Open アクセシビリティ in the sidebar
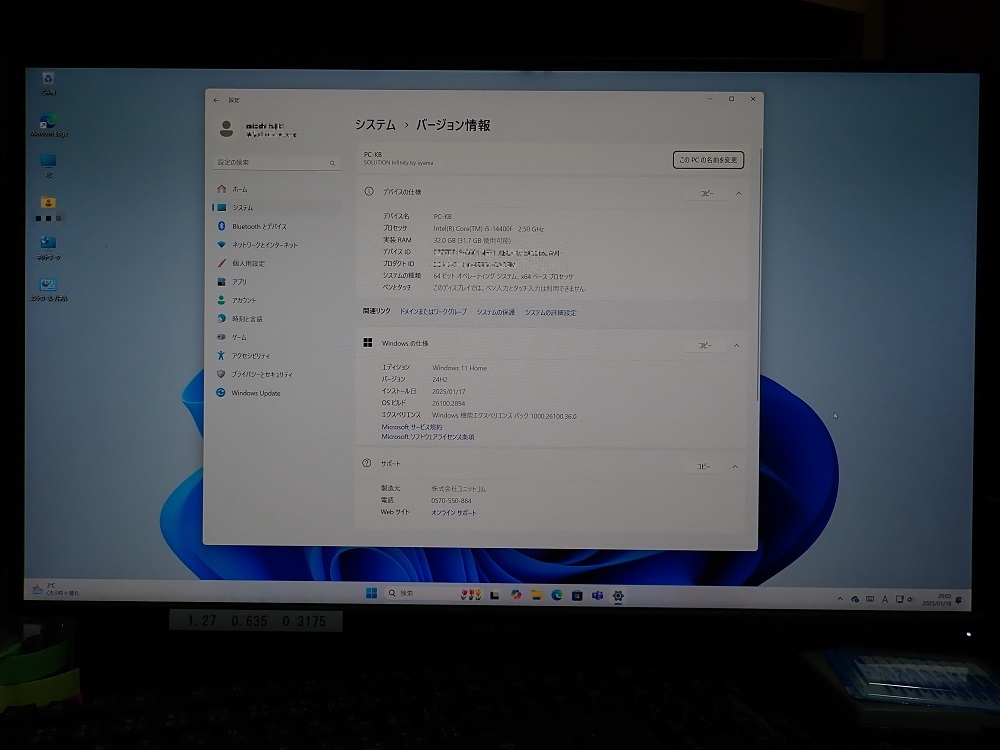The width and height of the screenshot is (1000, 750). [277, 356]
